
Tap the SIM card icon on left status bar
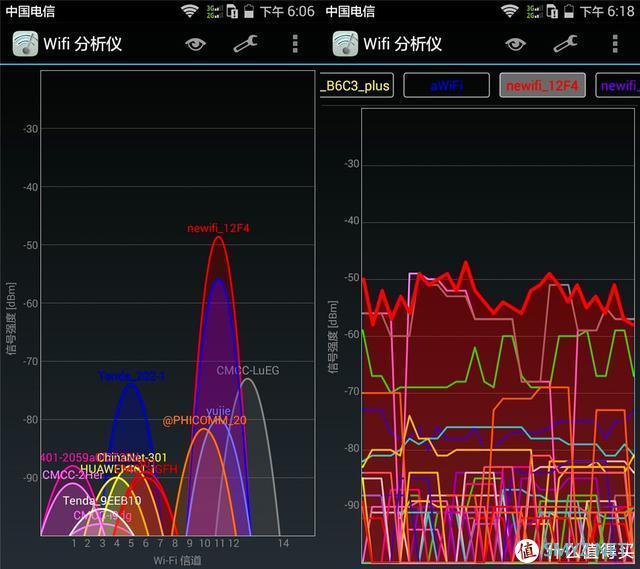coord(232,11)
